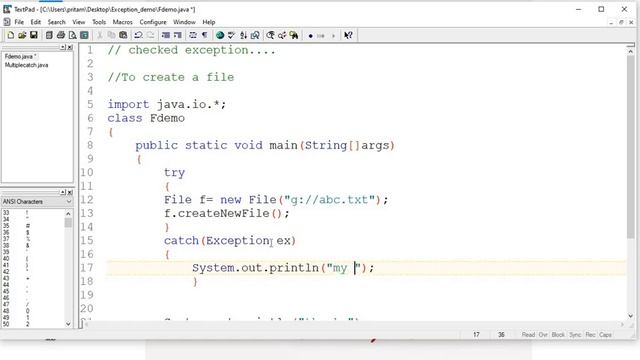Open Replace from the toolbar
The image size is (640, 360).
282,36
